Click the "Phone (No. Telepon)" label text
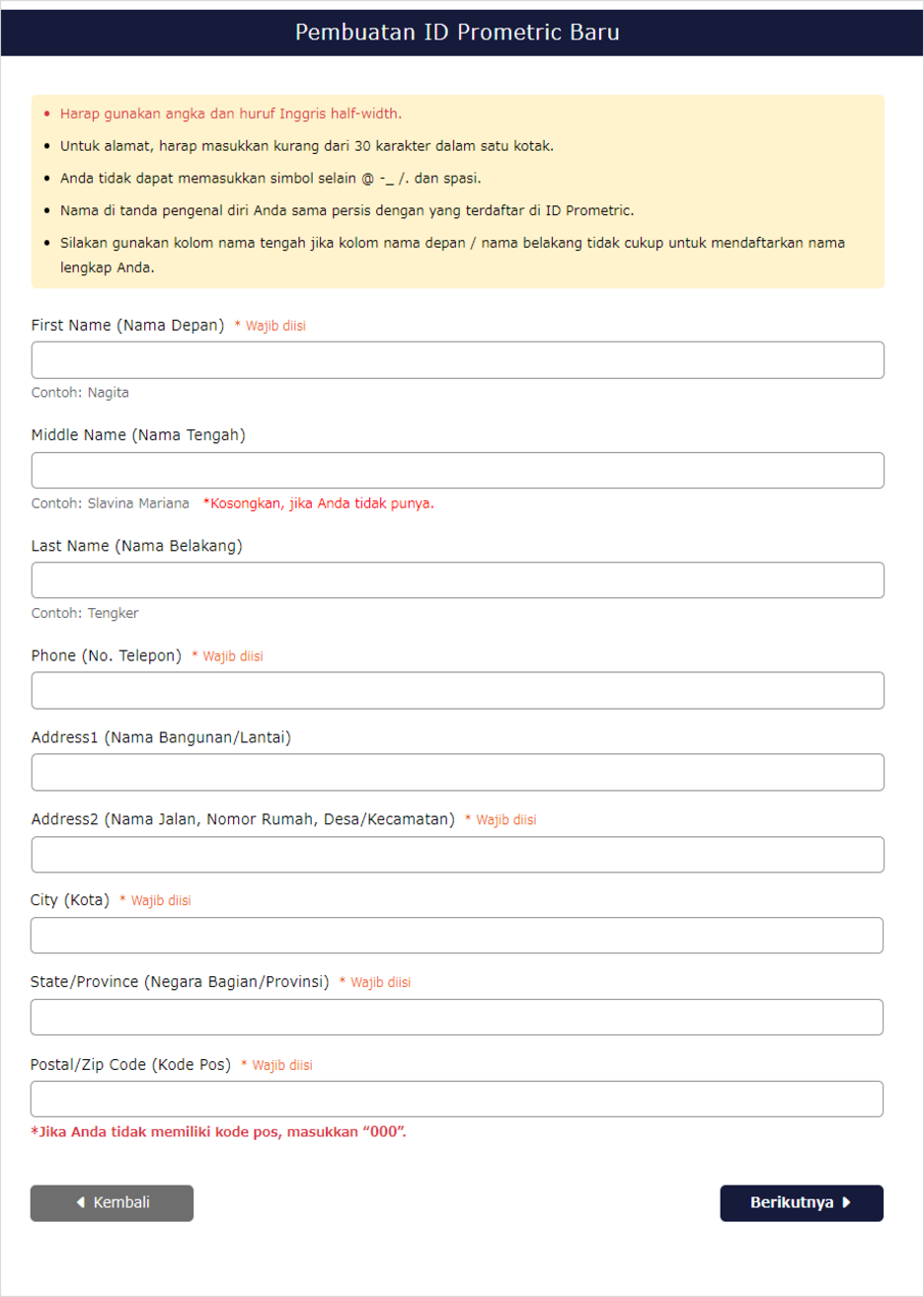924x1297 pixels. [x=107, y=656]
